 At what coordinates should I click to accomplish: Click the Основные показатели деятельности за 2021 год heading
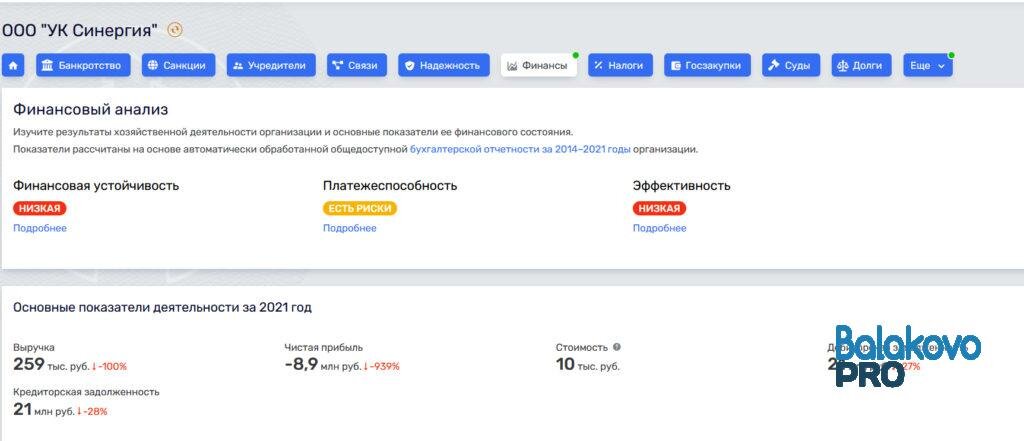coord(162,307)
